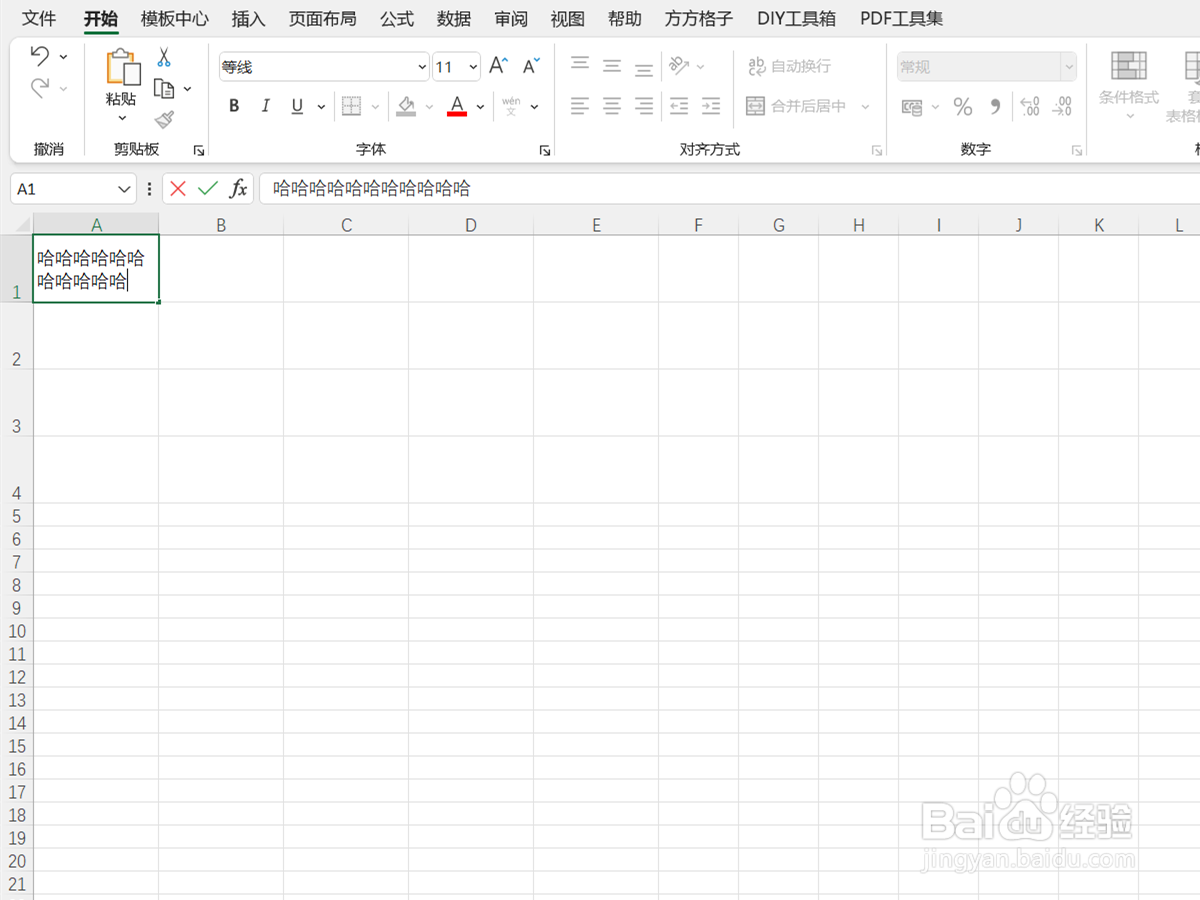
Task: Click the Copy icon
Action: coord(164,89)
